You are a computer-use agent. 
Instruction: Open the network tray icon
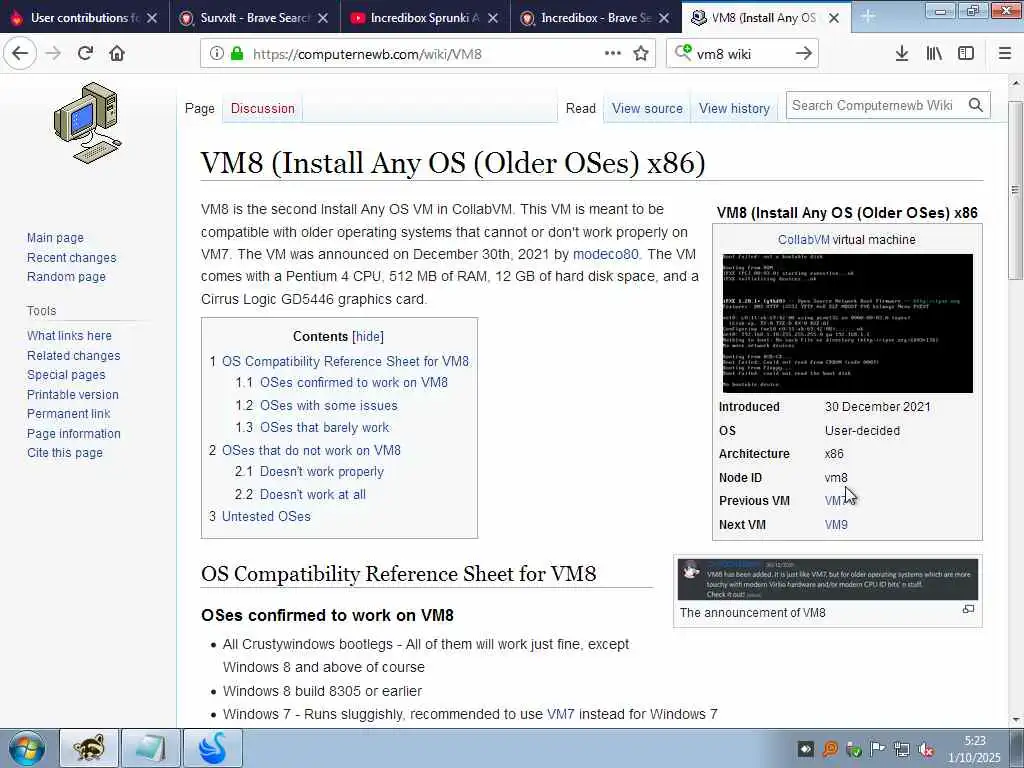[903, 749]
